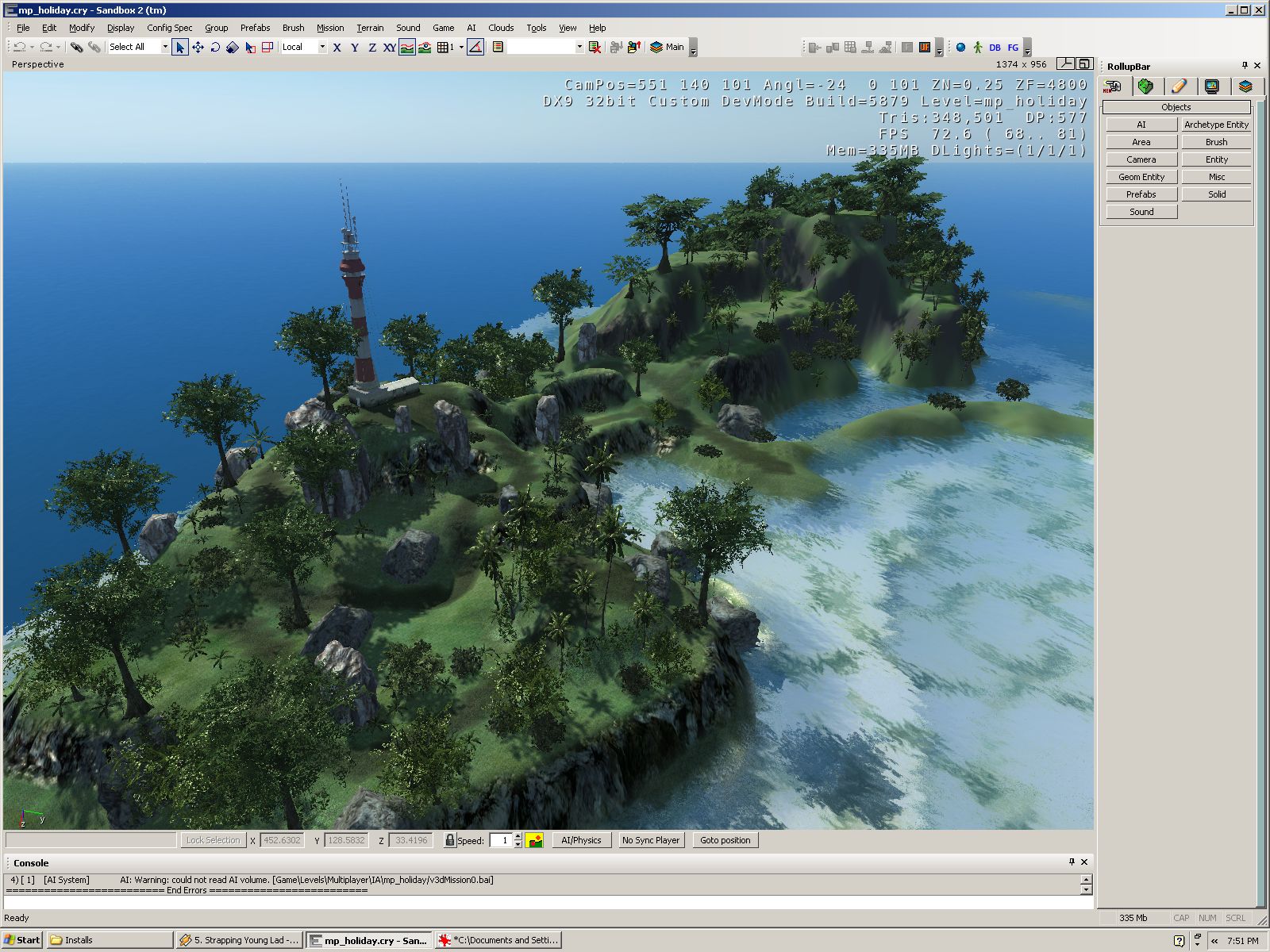The width and height of the screenshot is (1270, 952).
Task: Open the Clouds menu
Action: [x=501, y=28]
